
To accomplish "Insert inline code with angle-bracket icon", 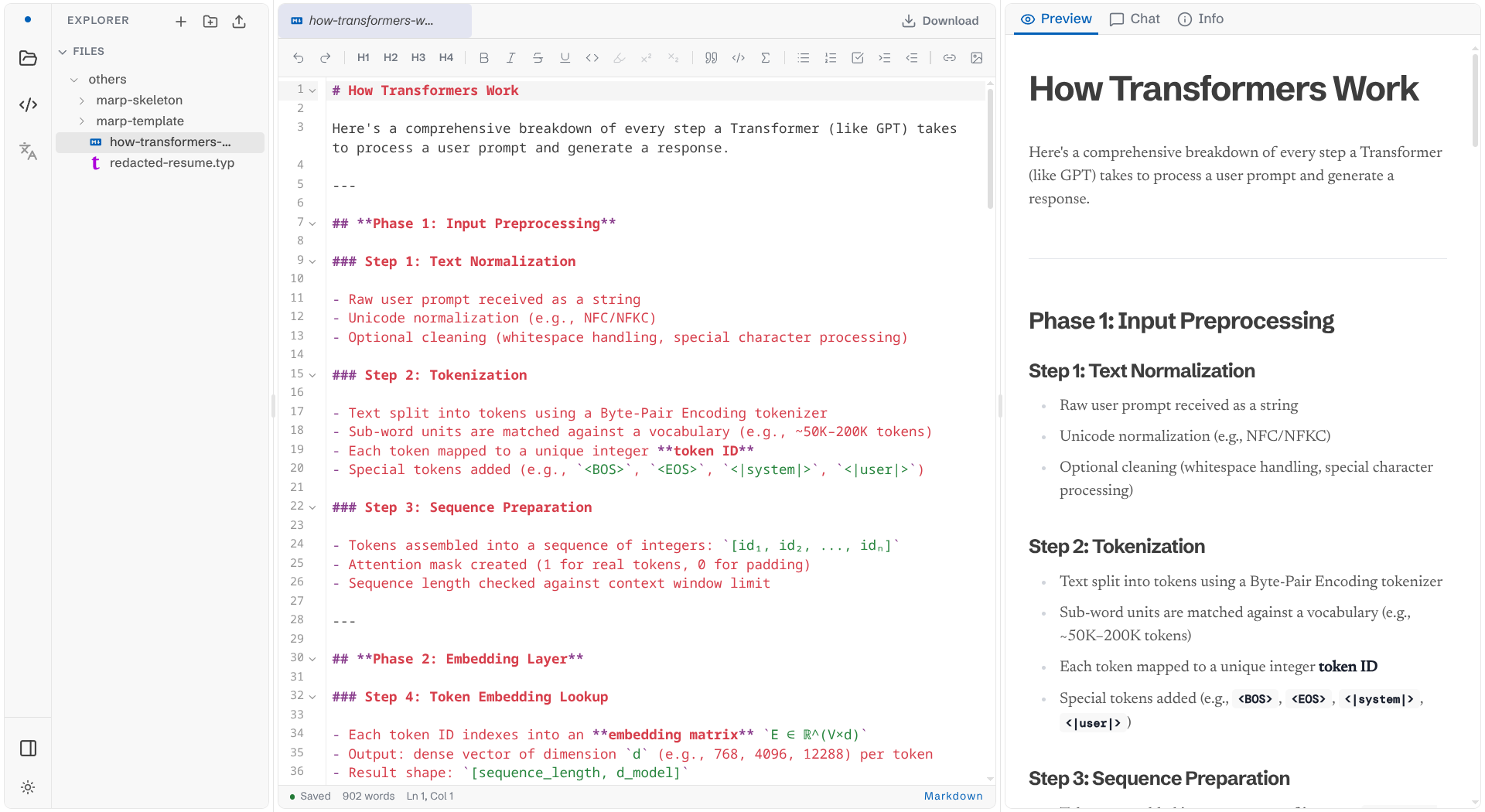I will 592,58.
